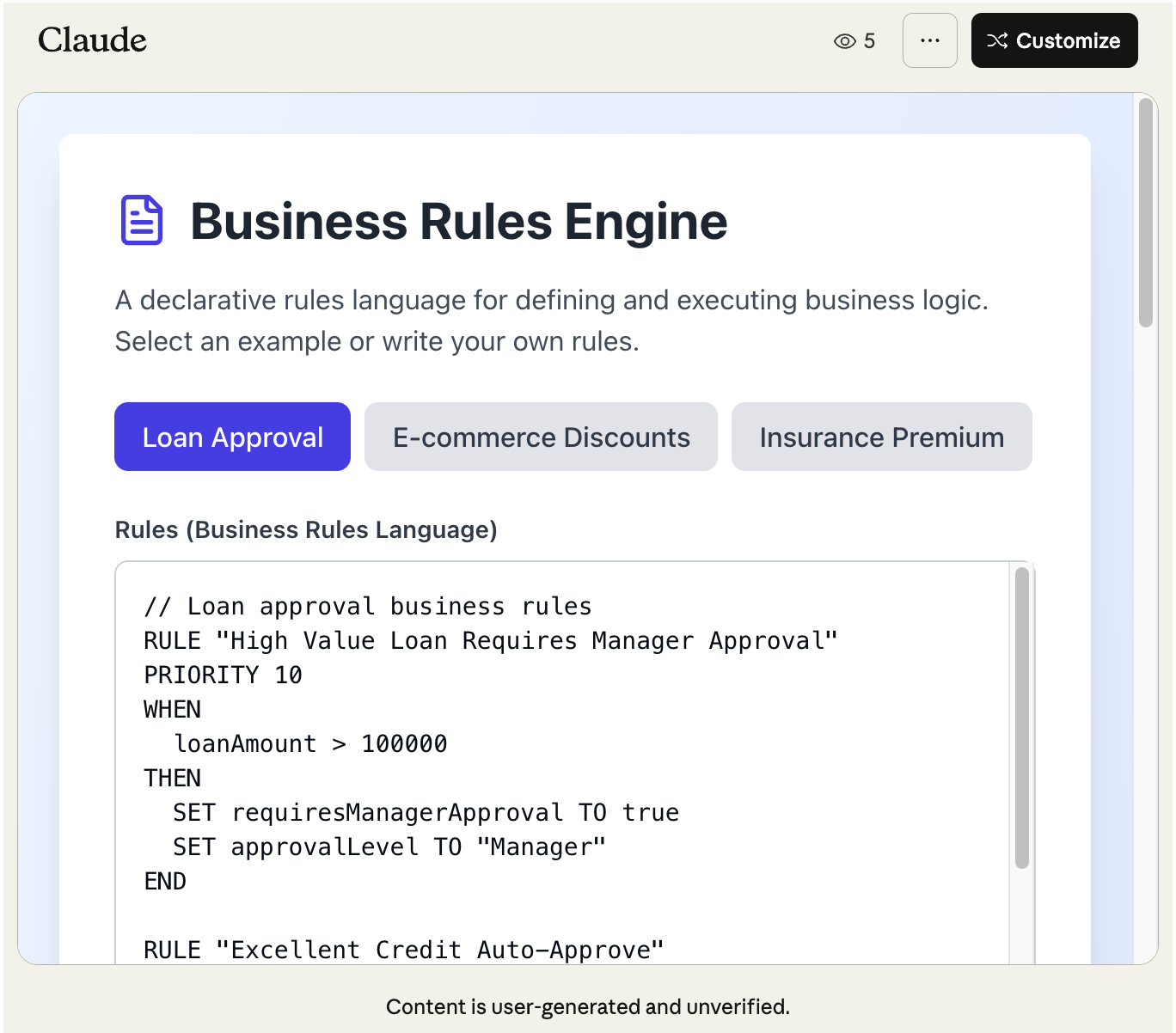Click the Business Rules Engine heading

click(458, 222)
